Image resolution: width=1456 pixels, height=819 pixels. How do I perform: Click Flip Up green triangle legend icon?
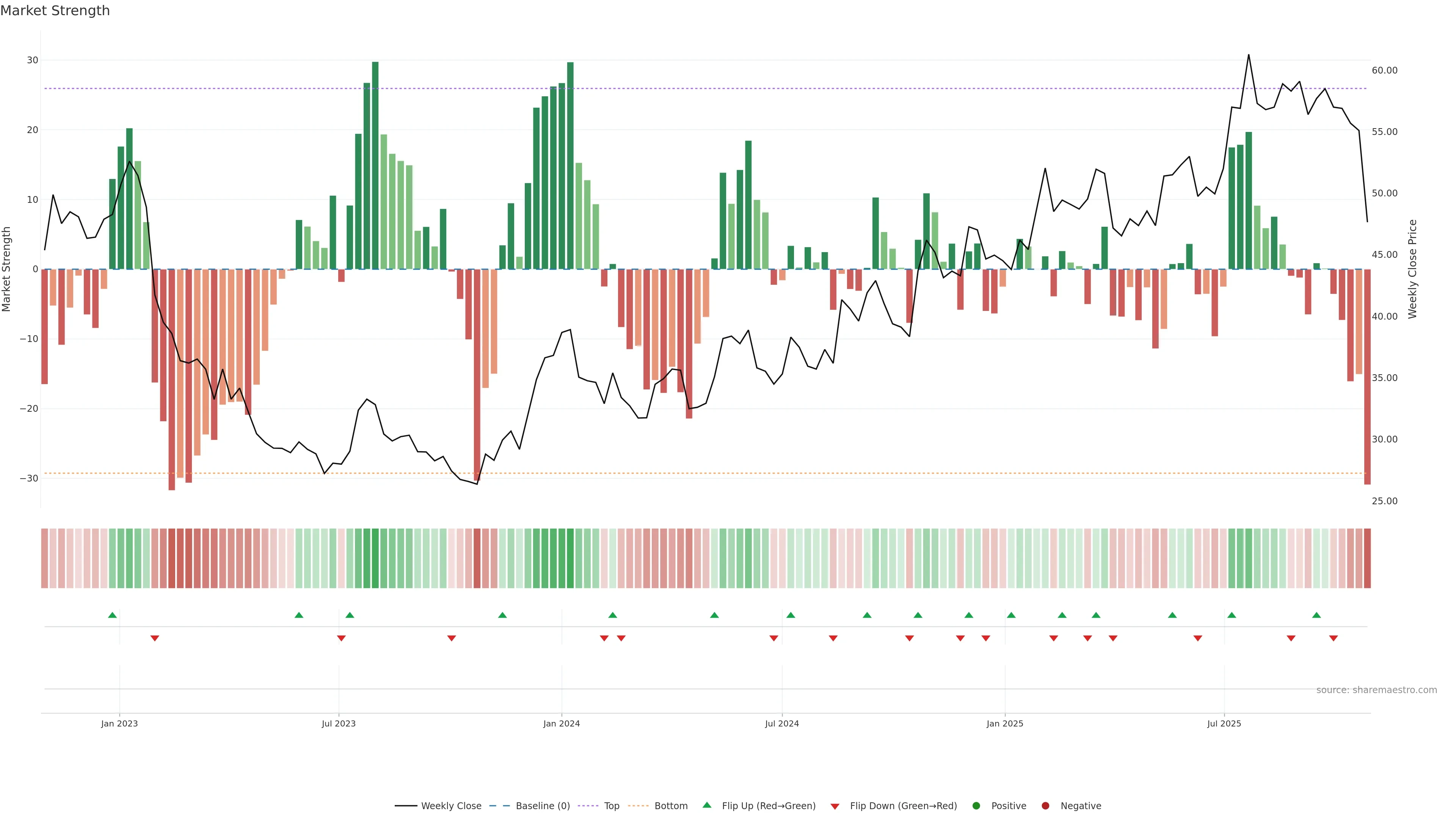point(706,805)
